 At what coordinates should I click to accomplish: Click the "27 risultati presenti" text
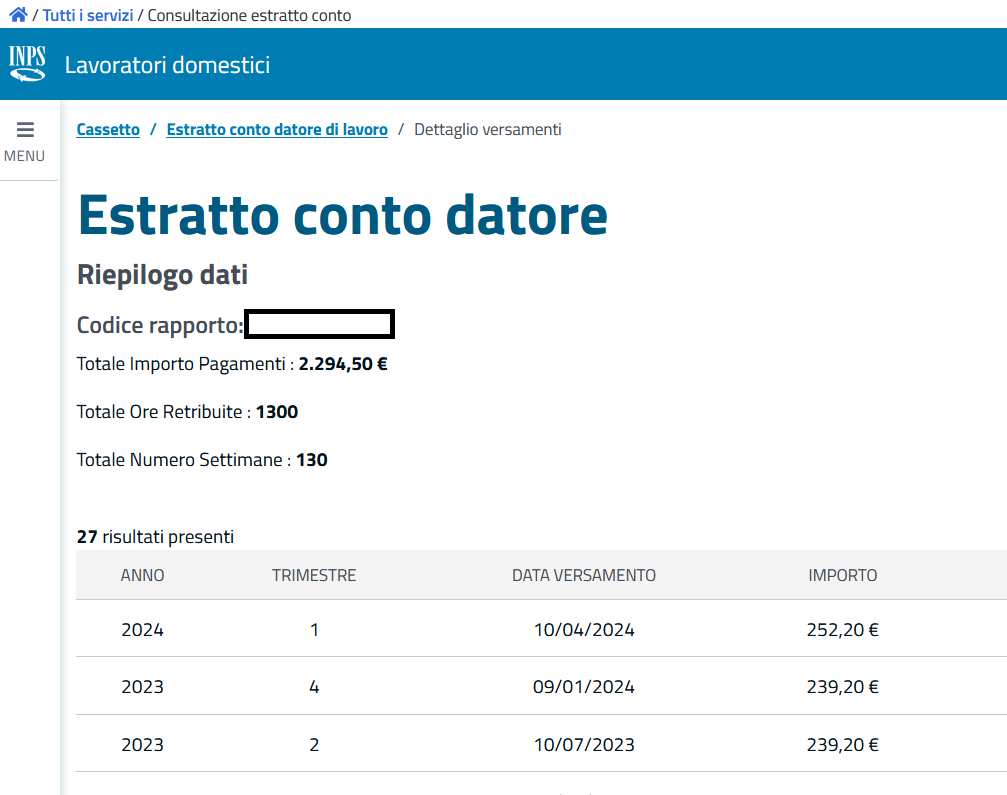tap(155, 537)
